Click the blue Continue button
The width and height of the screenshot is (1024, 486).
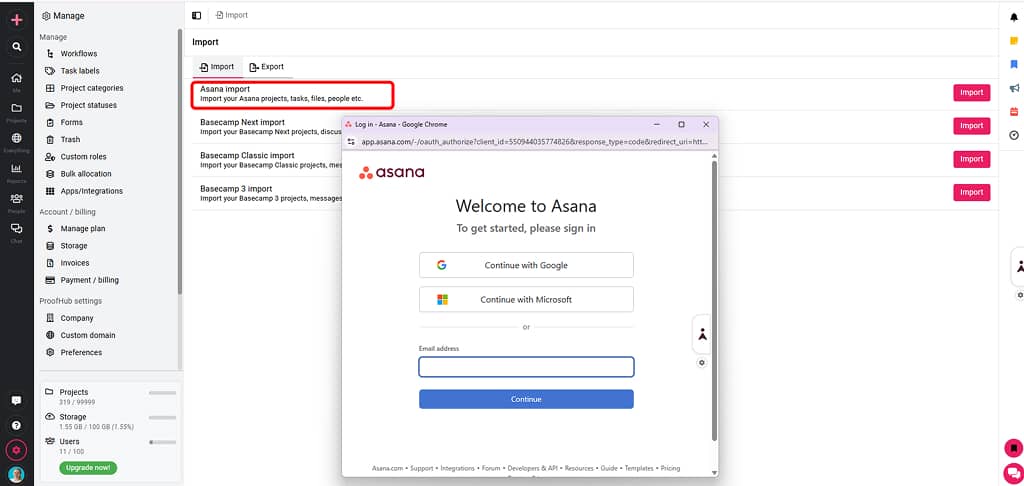(526, 399)
